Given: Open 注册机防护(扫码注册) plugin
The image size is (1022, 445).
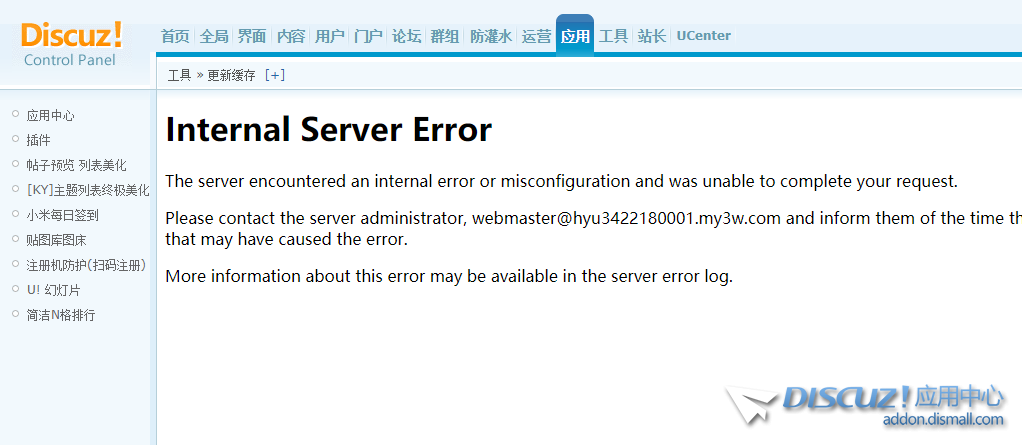Looking at the screenshot, I should click(85, 265).
